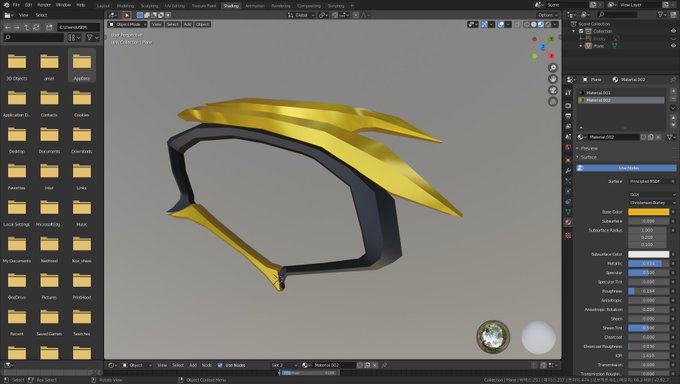680x384 pixels.
Task: Open the Surface Principled BSDF dropdown
Action: (x=652, y=181)
